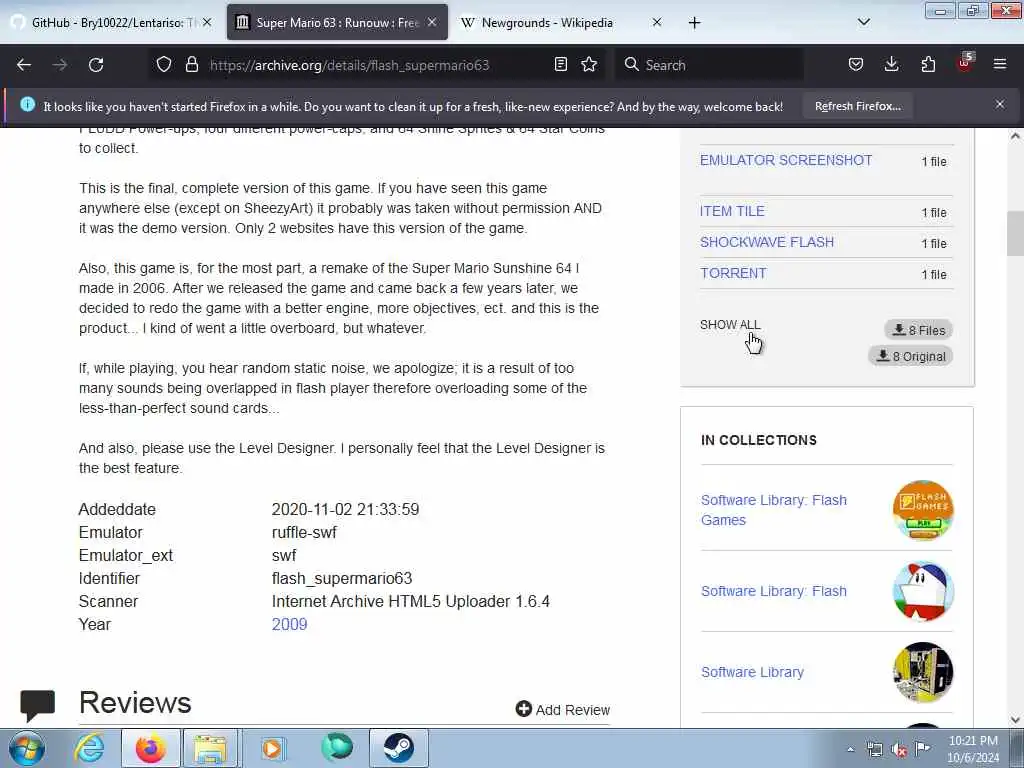Go back to the previous page

24,65
